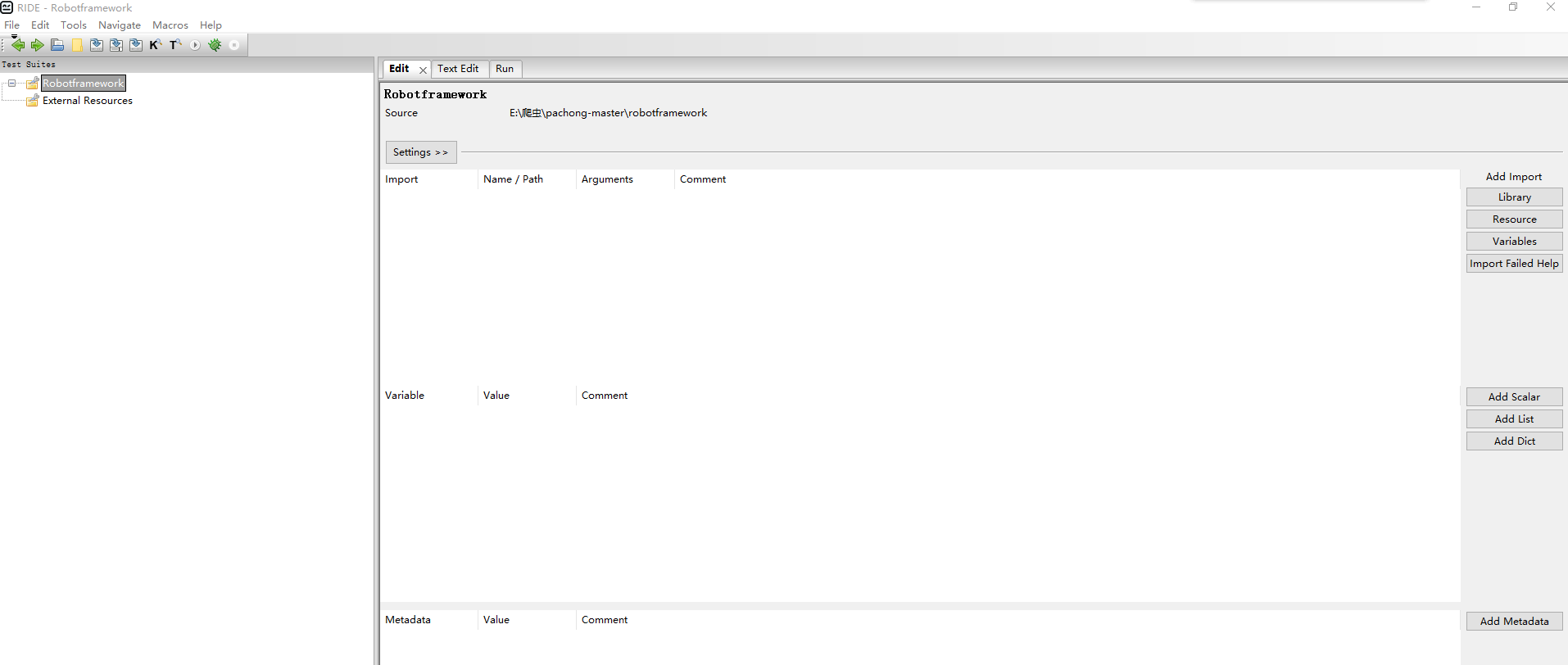Click the source path E:\...\robotframework
The height and width of the screenshot is (665, 1568).
(x=608, y=113)
